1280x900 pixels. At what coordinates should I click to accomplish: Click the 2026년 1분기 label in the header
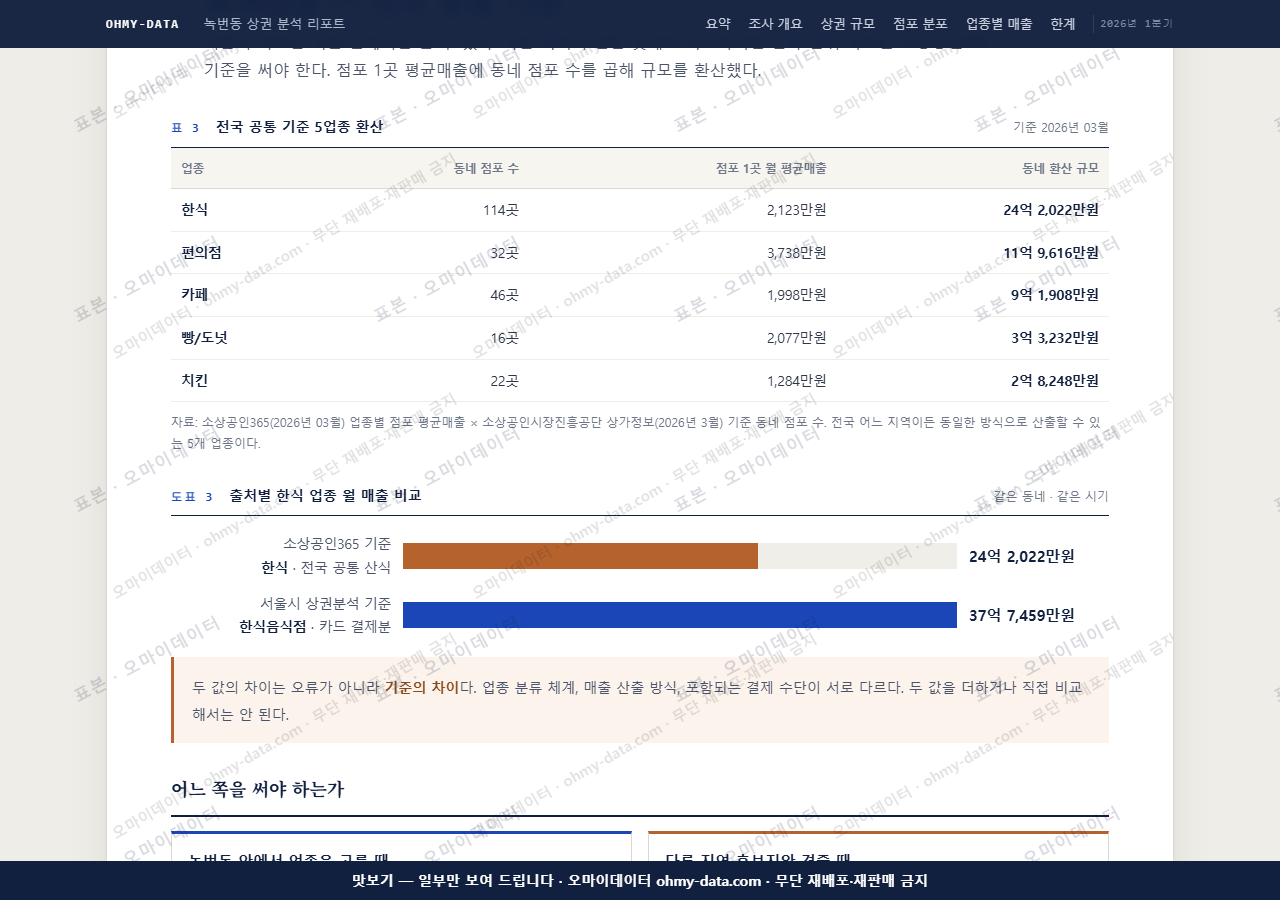click(x=1136, y=24)
